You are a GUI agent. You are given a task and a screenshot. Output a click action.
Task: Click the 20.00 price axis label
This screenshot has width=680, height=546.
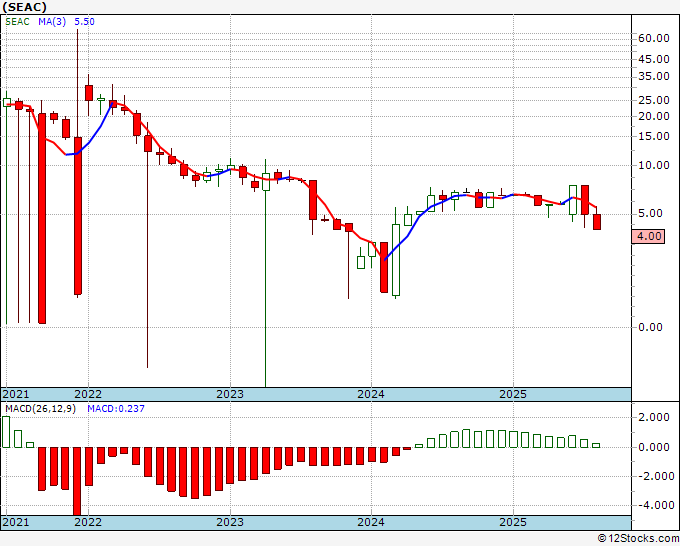654,116
